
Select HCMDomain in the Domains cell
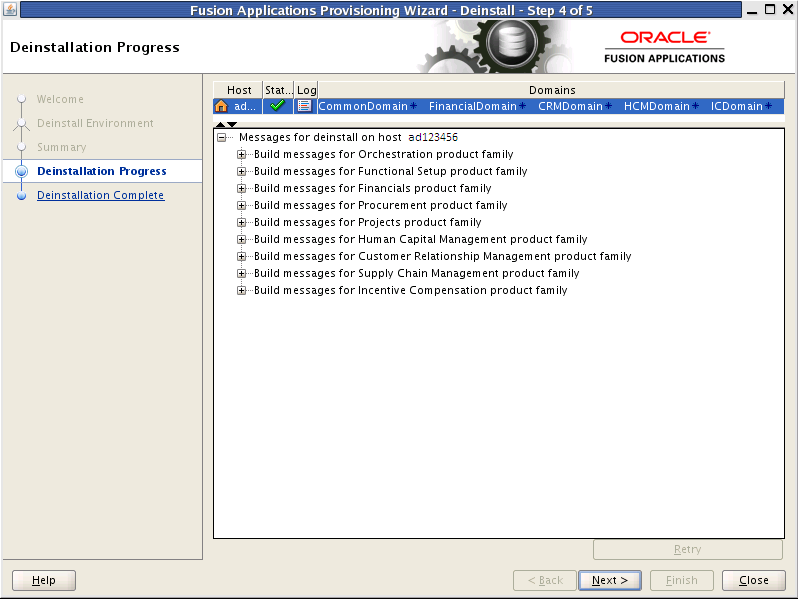click(x=657, y=106)
